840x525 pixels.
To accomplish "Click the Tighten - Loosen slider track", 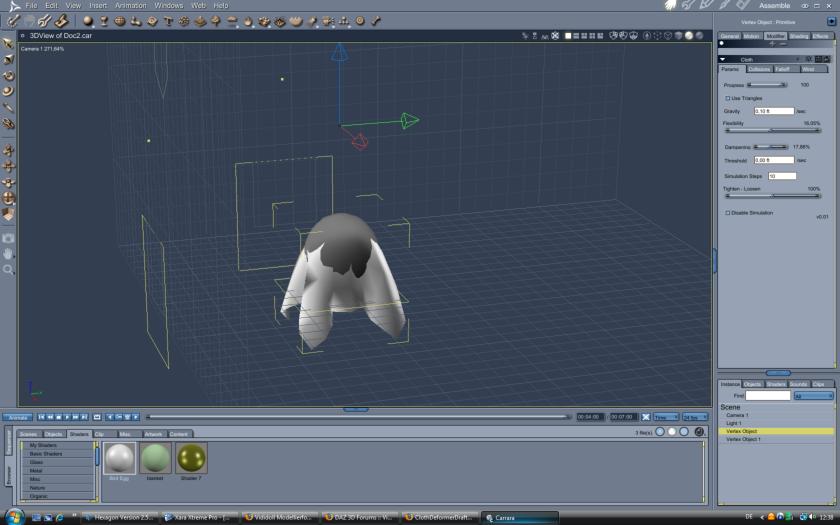I will tap(772, 196).
